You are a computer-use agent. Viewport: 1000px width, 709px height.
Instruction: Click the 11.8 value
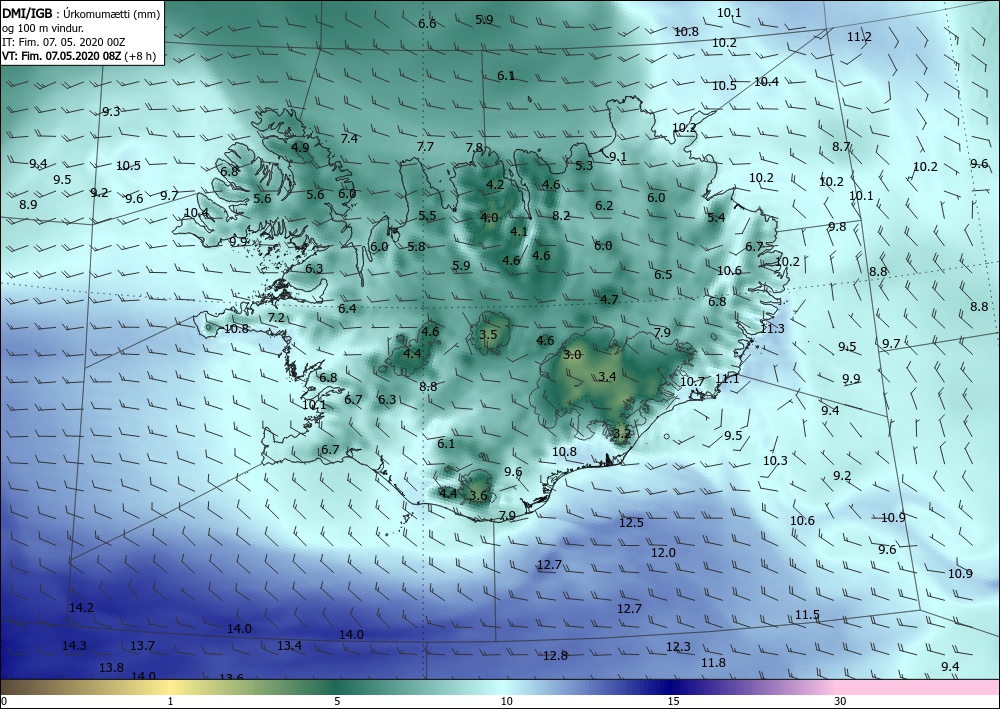coord(713,662)
